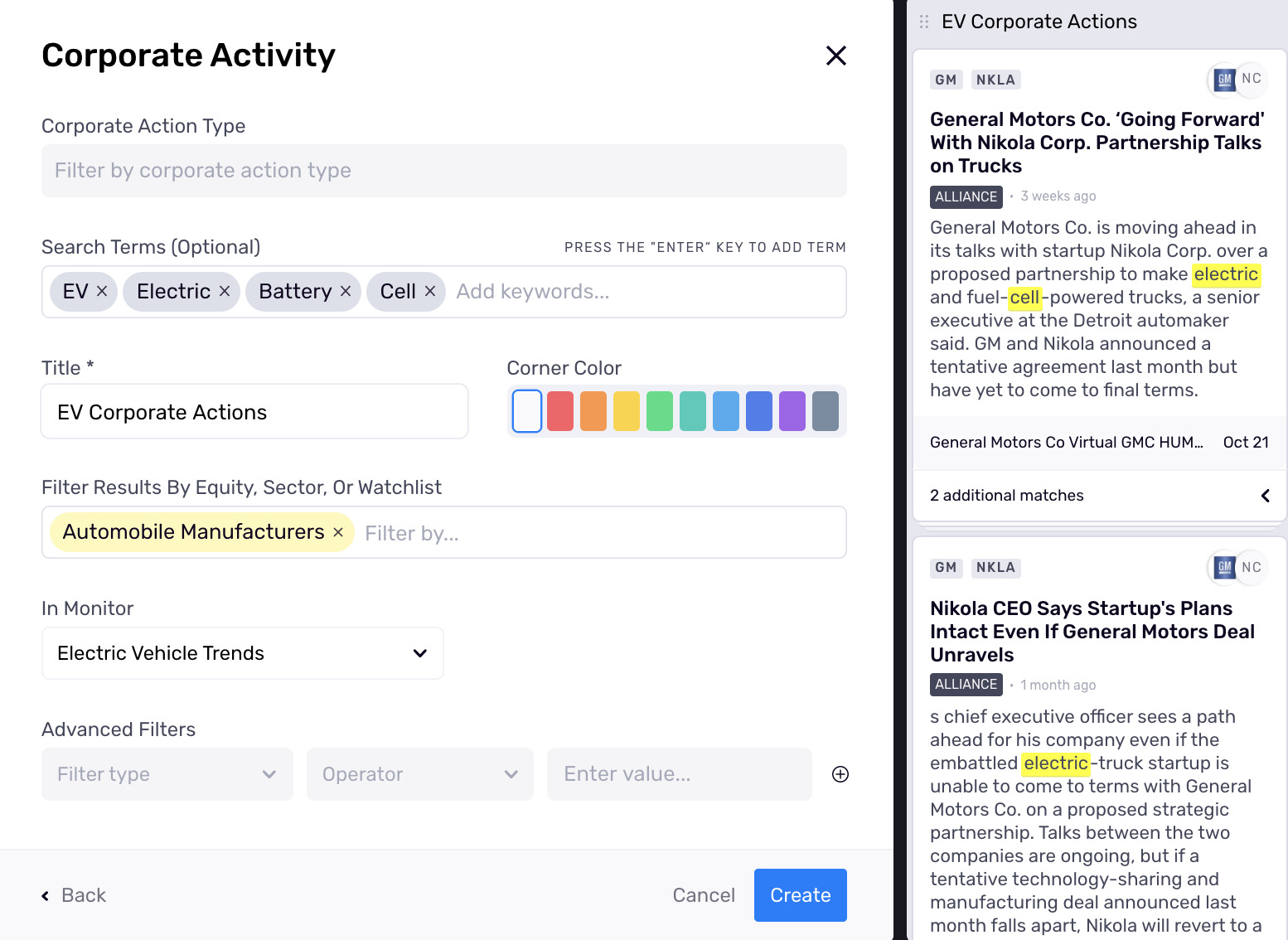Edit the Title field EV Corporate Actions

(254, 412)
